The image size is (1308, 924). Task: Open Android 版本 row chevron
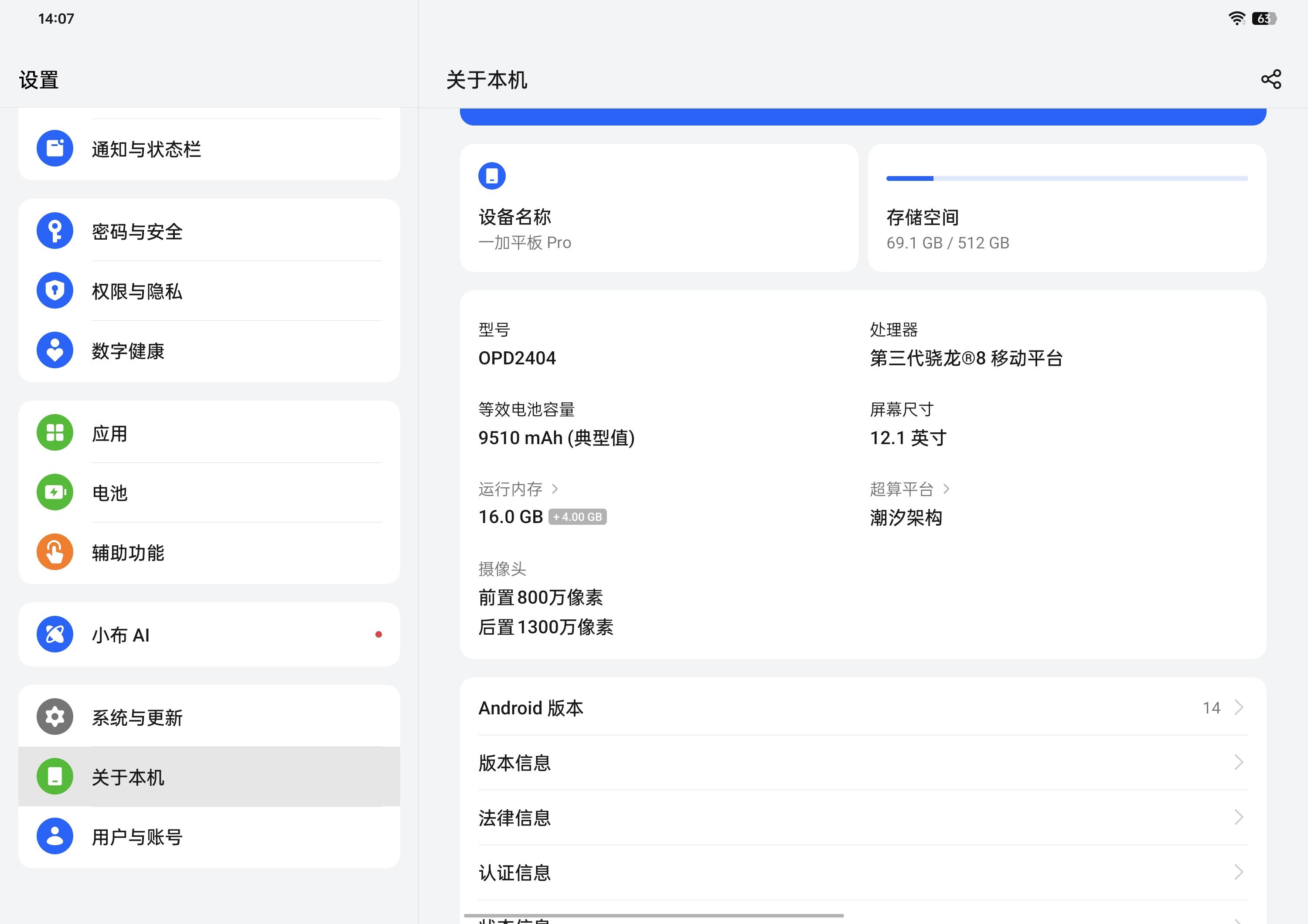tap(1239, 707)
